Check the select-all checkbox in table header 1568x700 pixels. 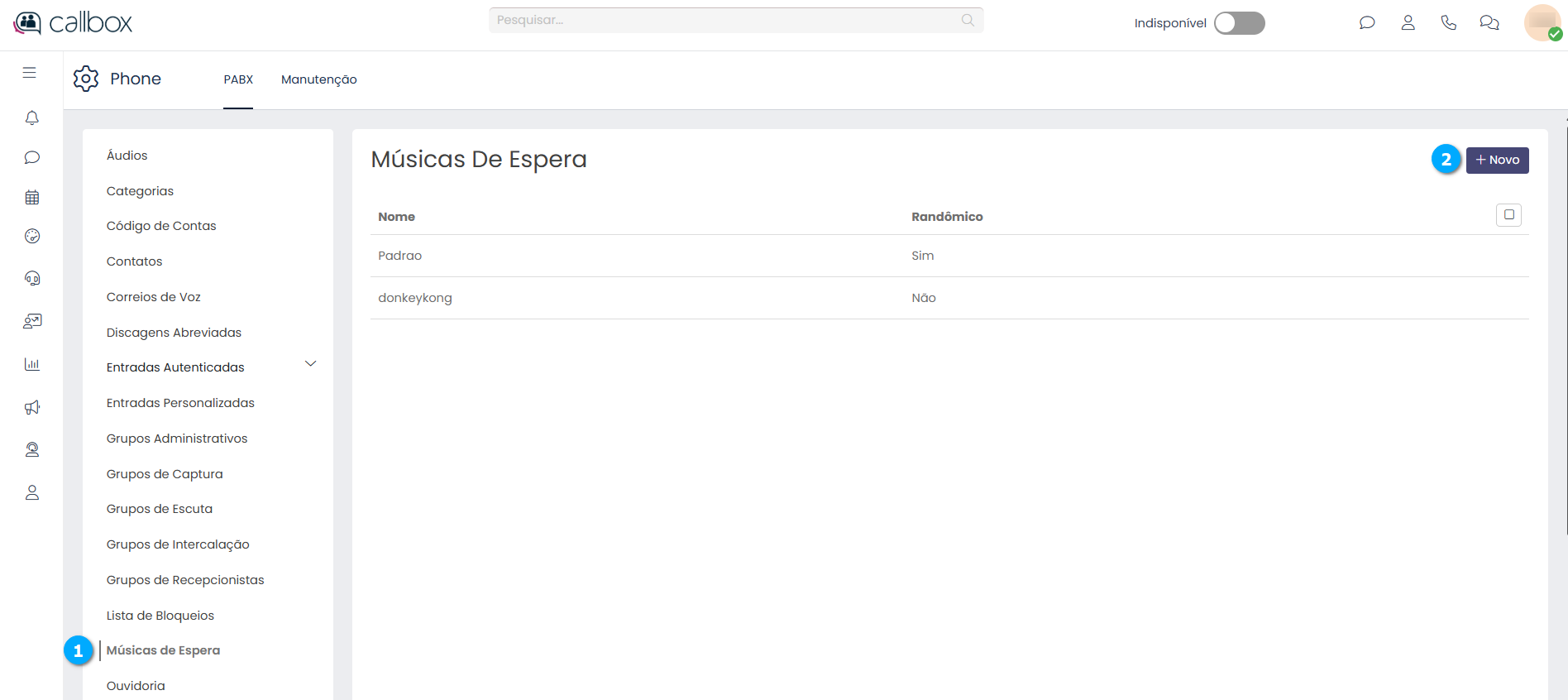(x=1508, y=215)
